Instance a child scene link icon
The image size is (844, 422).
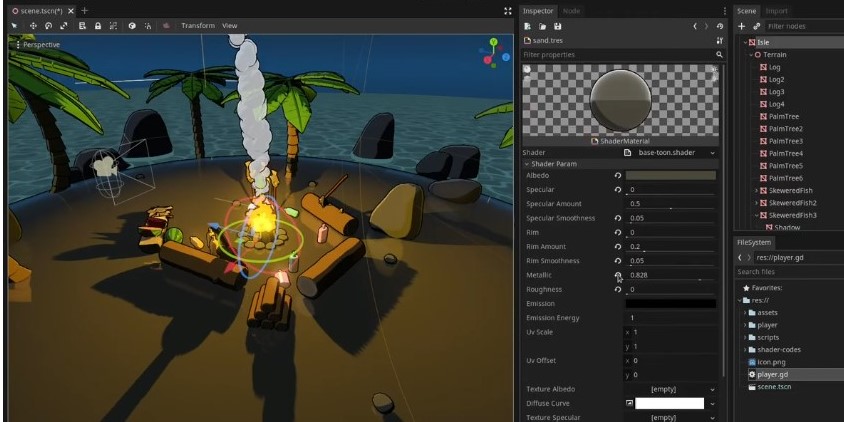tap(757, 26)
